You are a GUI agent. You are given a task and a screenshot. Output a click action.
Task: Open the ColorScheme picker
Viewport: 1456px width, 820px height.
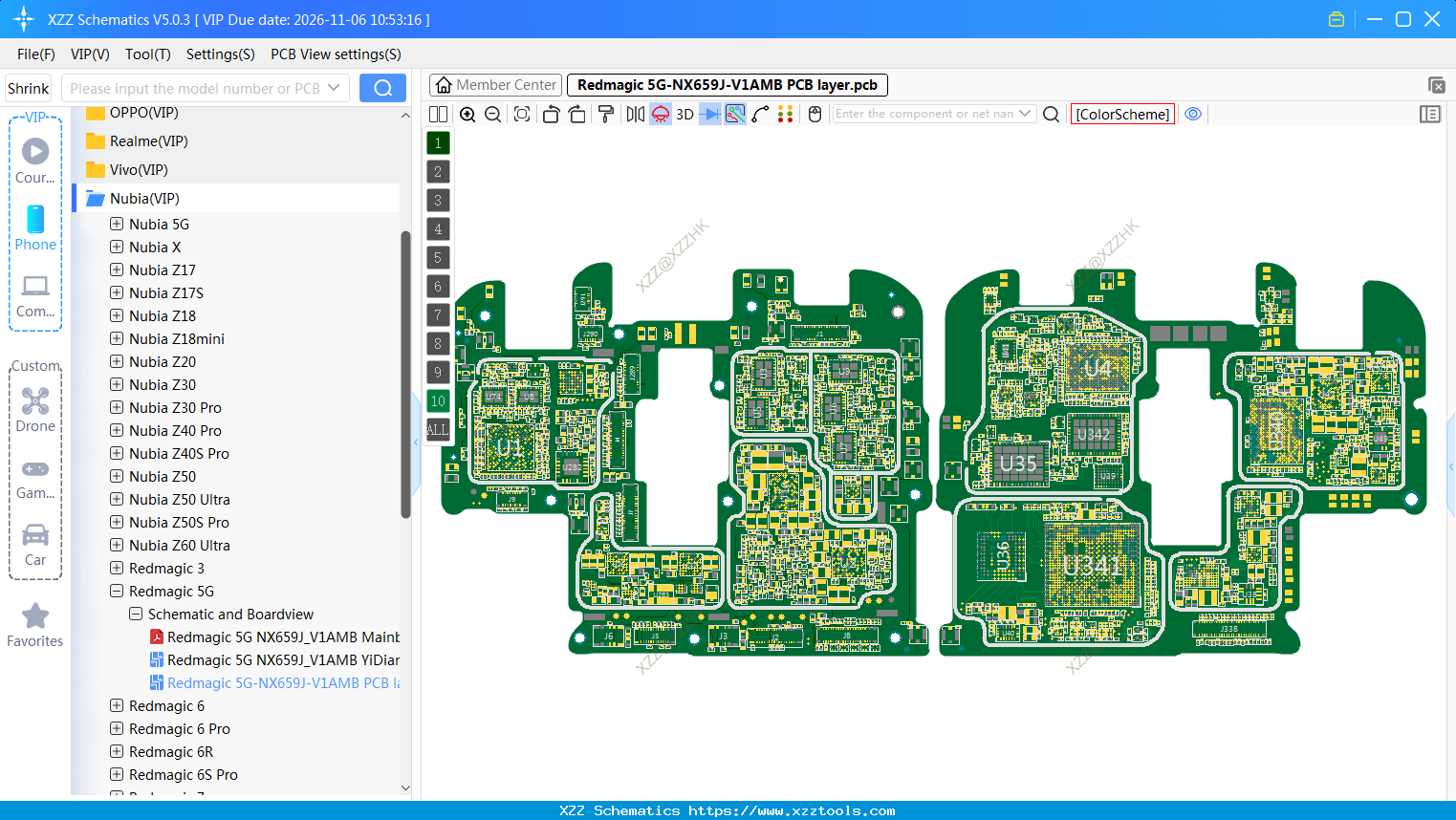1122,113
